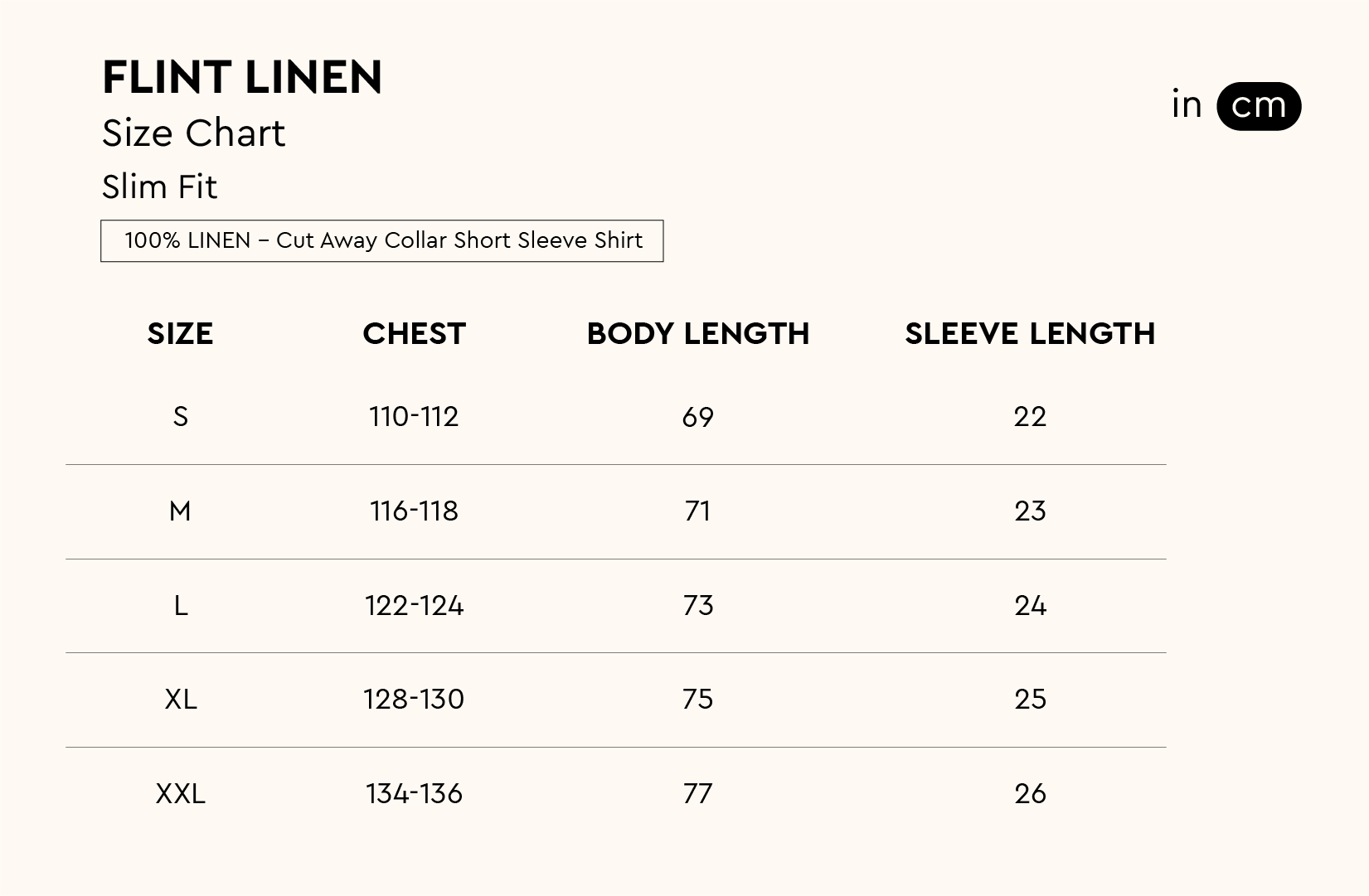
Task: Switch units to inches
Action: pos(1187,105)
